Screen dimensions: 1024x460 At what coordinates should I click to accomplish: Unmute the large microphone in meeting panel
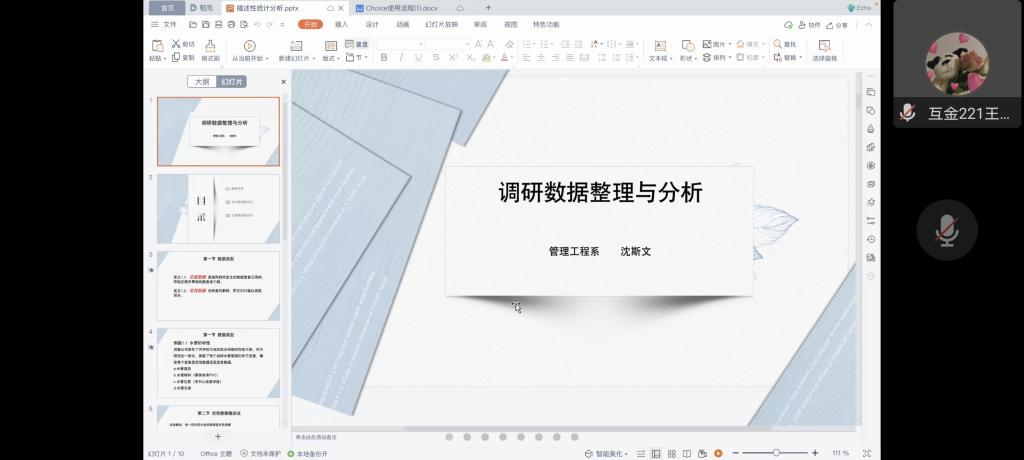pyautogui.click(x=946, y=231)
